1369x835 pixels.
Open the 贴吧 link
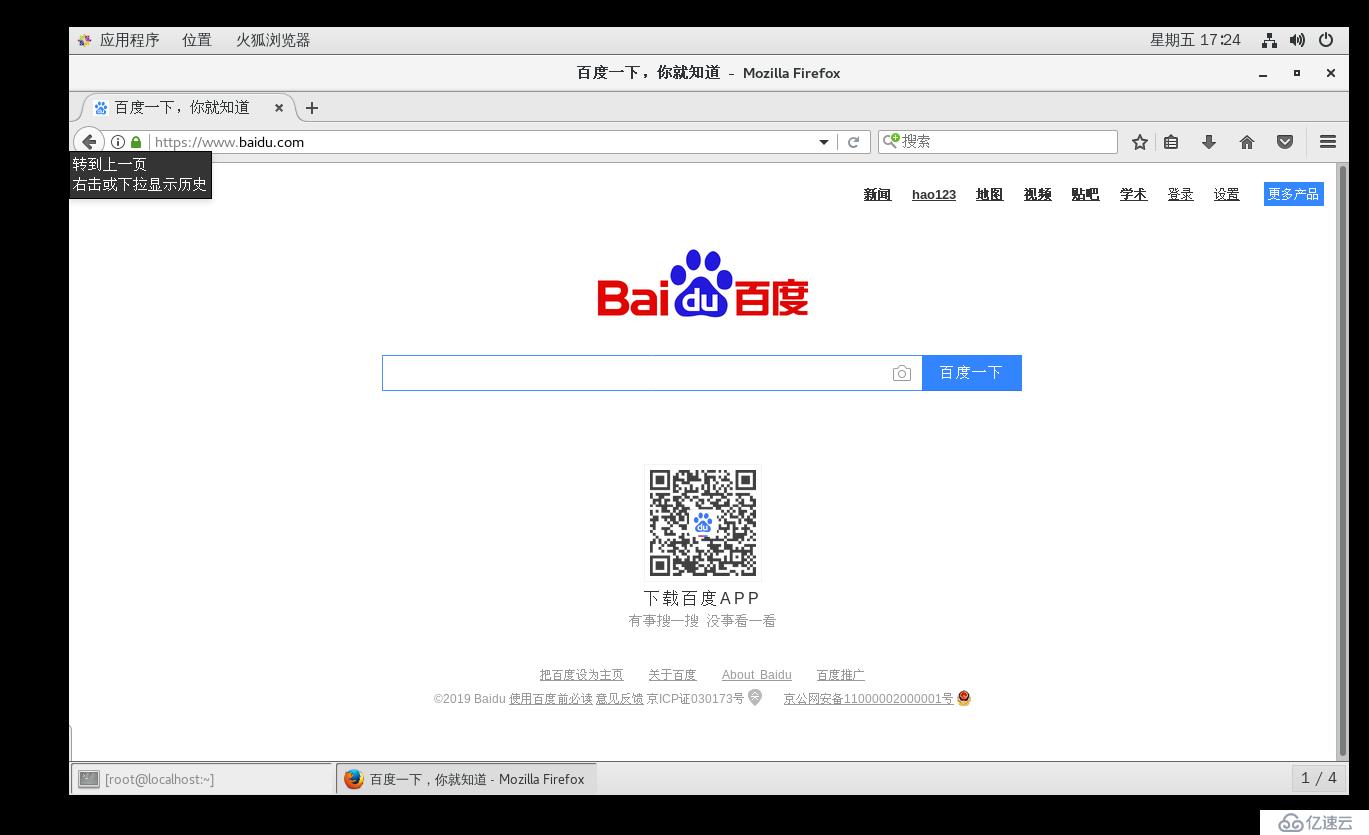point(1085,195)
